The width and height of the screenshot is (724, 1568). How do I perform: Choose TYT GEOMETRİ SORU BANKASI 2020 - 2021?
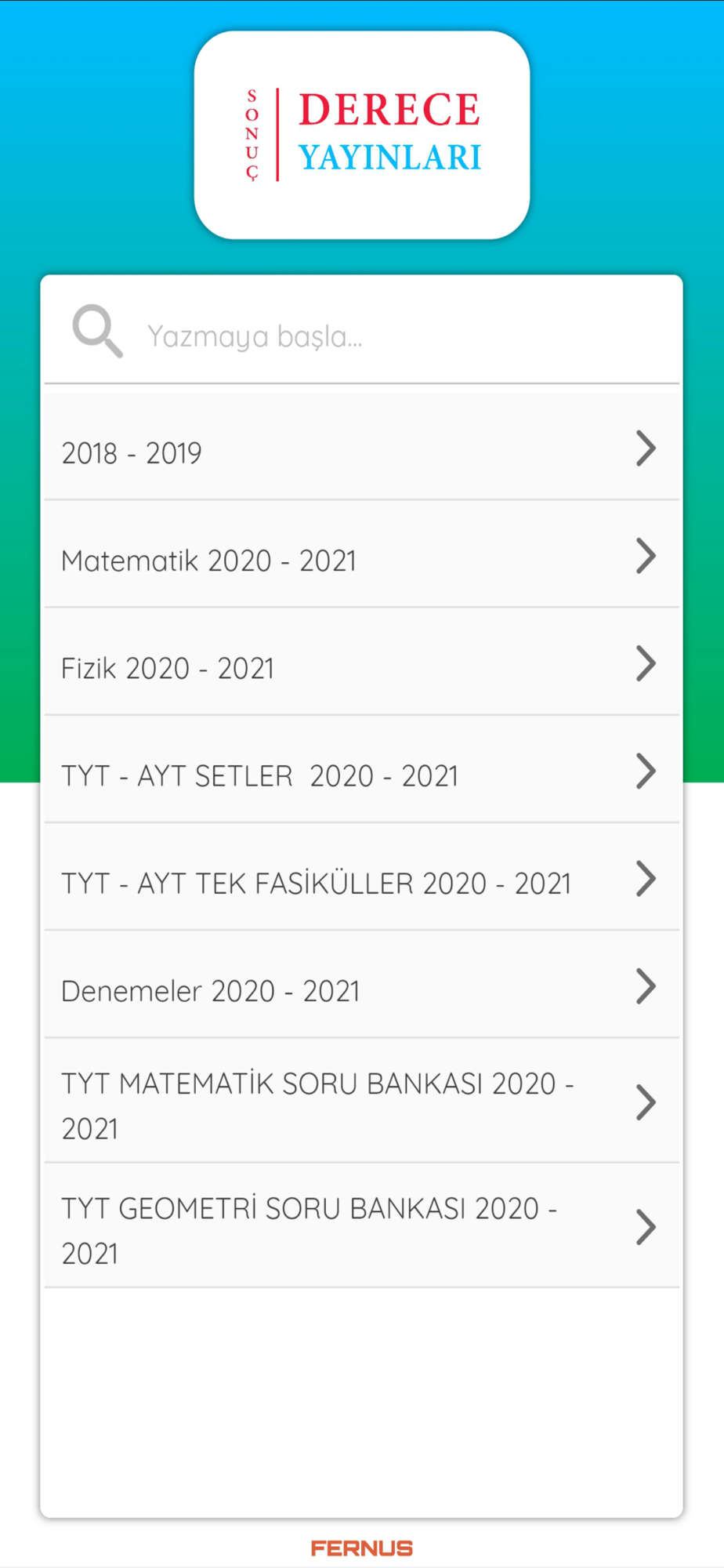click(362, 1225)
